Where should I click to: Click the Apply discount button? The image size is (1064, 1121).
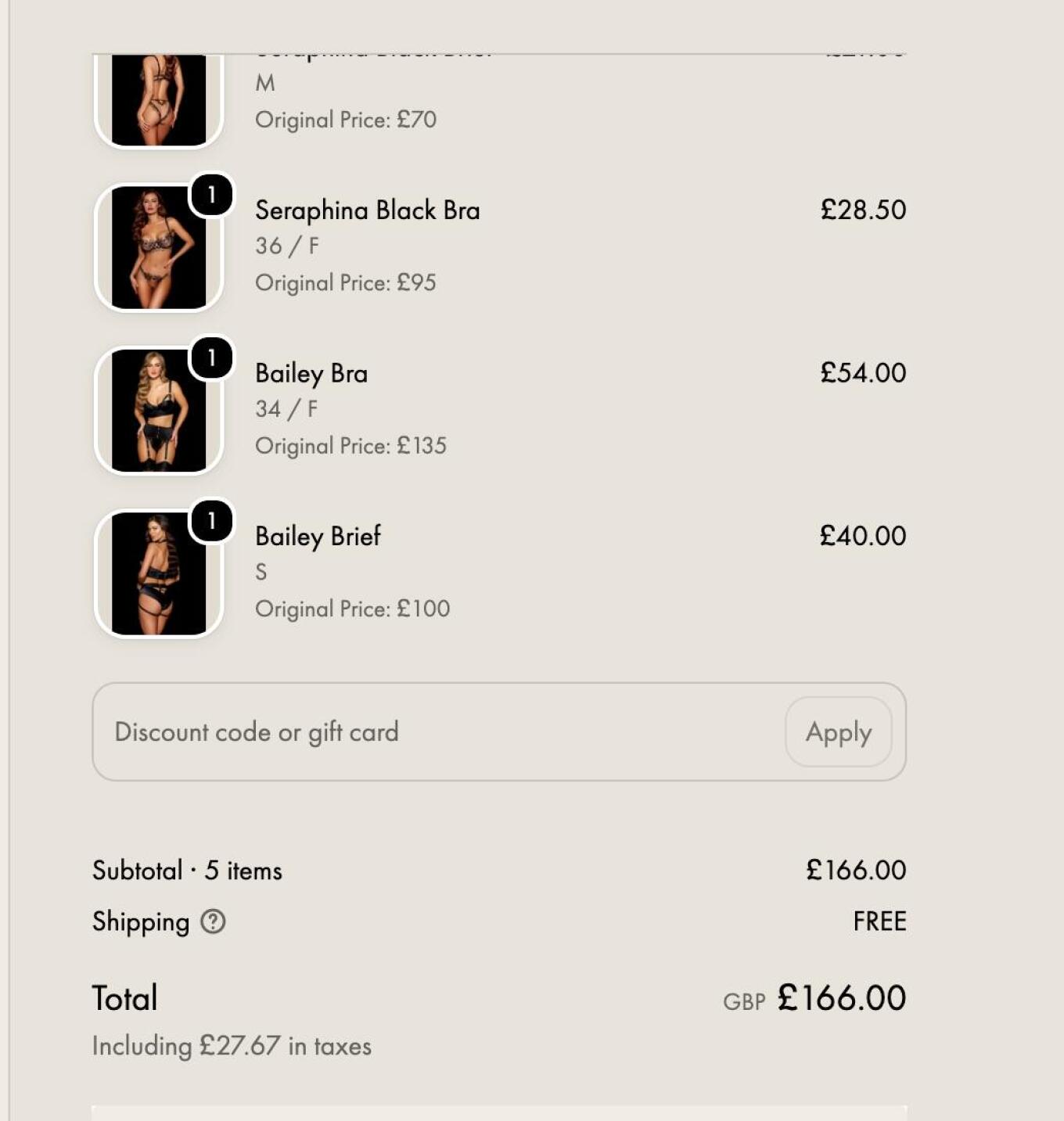click(839, 732)
